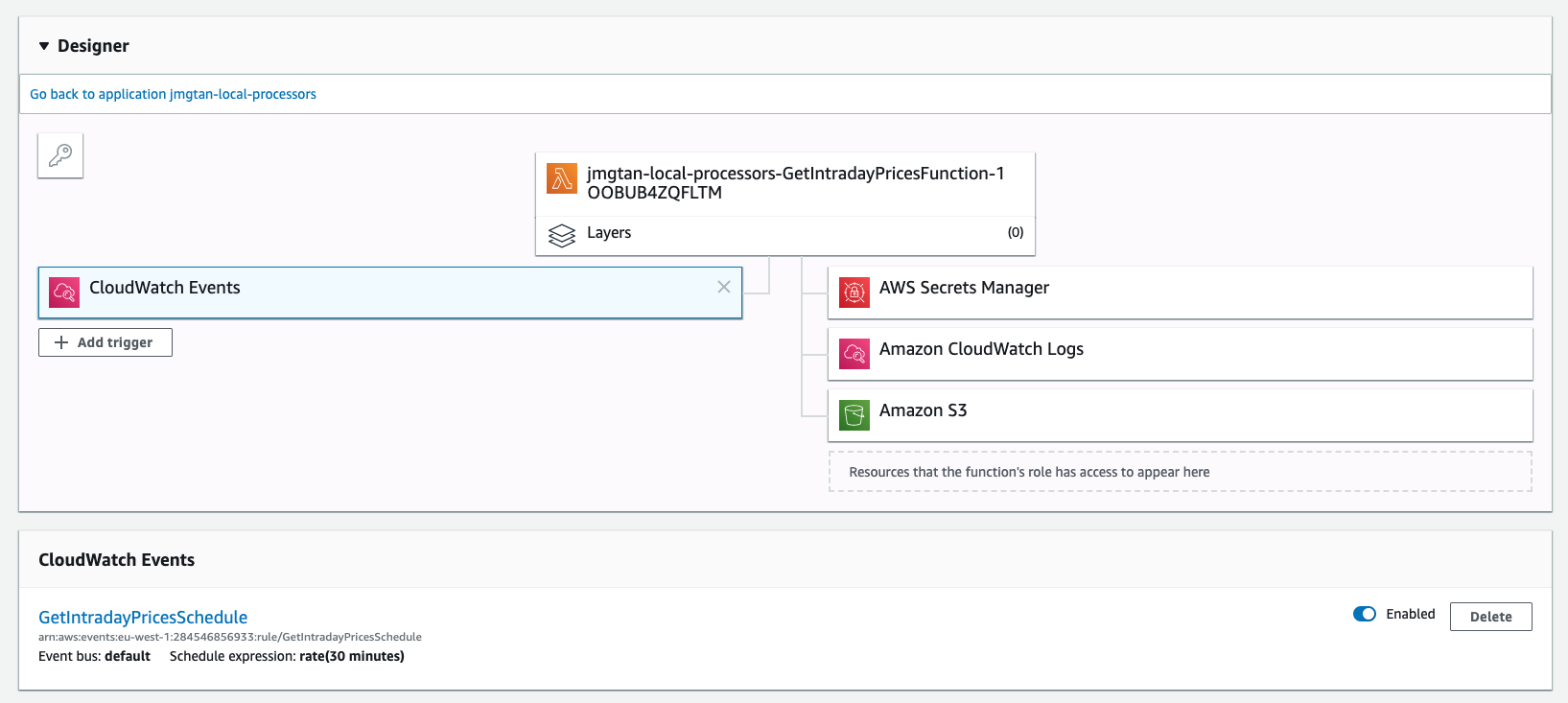Screen dimensions: 1568x703
Task: Select the CloudWatch Events trigger label
Action: pos(165,288)
